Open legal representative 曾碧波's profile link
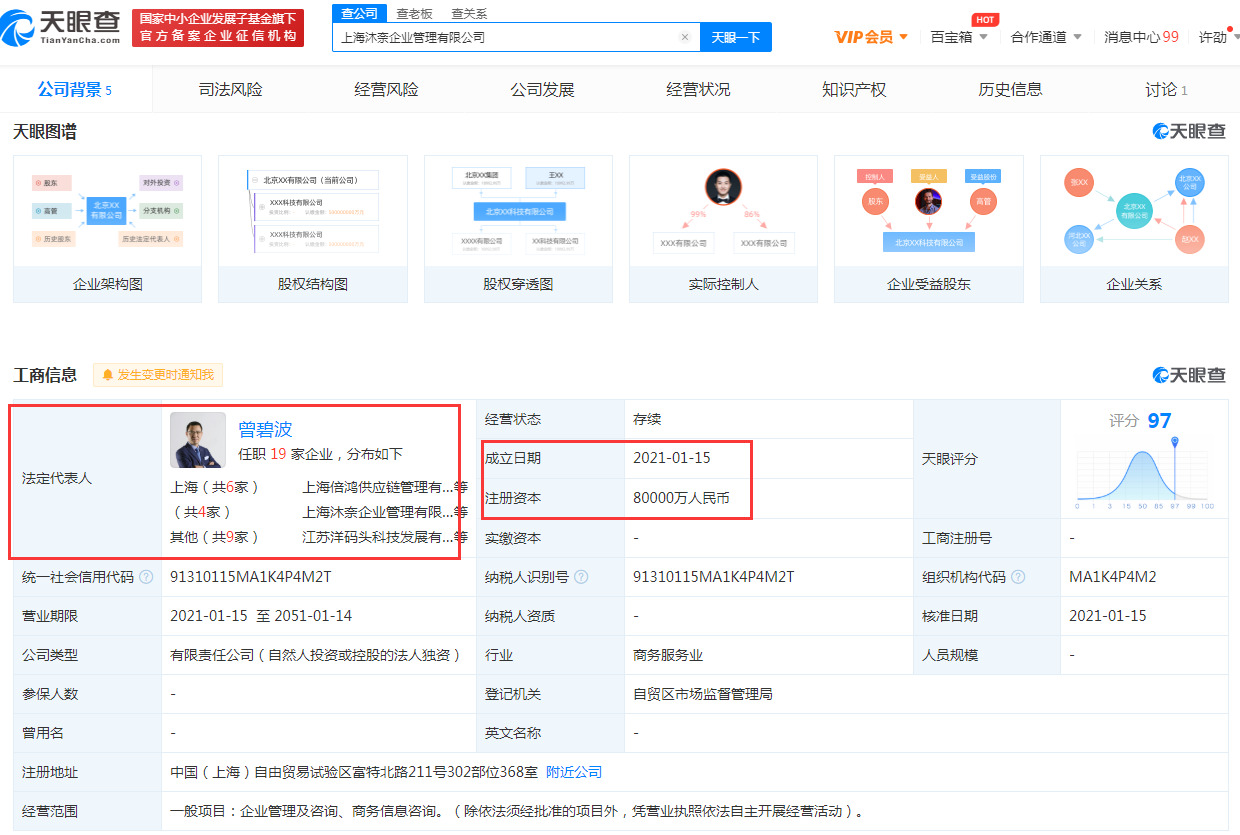This screenshot has height=835, width=1240. 265,429
